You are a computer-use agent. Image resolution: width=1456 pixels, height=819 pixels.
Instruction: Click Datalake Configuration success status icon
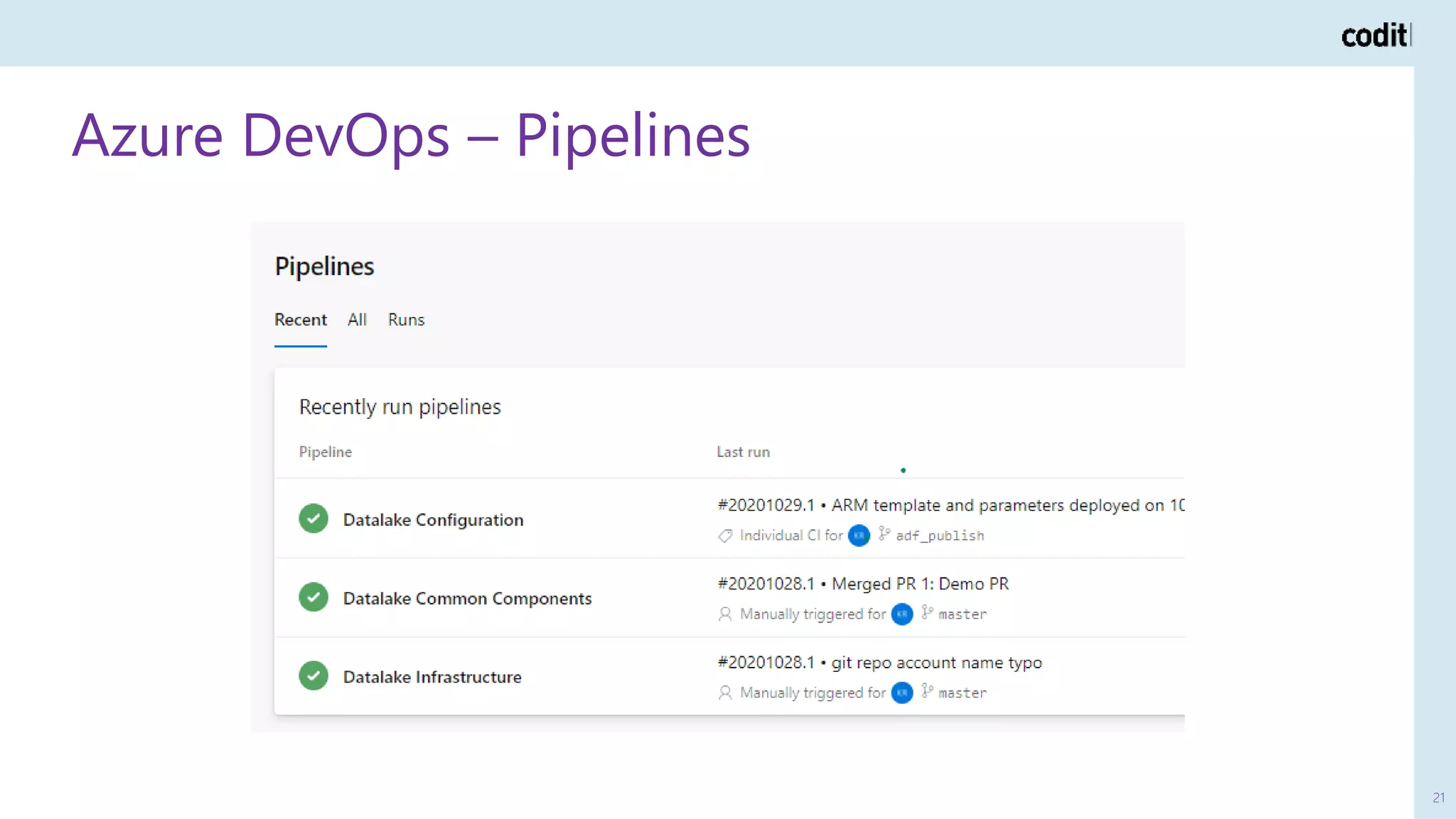click(314, 518)
